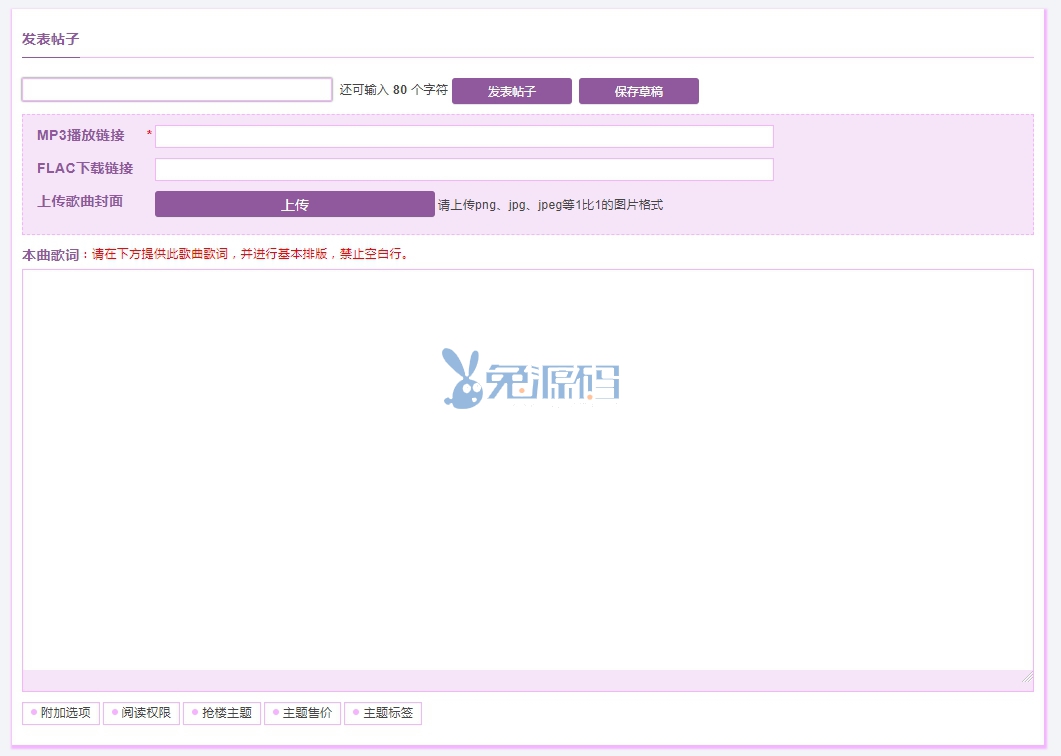Save the post via 保存草稿
1061x756 pixels.
(x=638, y=91)
